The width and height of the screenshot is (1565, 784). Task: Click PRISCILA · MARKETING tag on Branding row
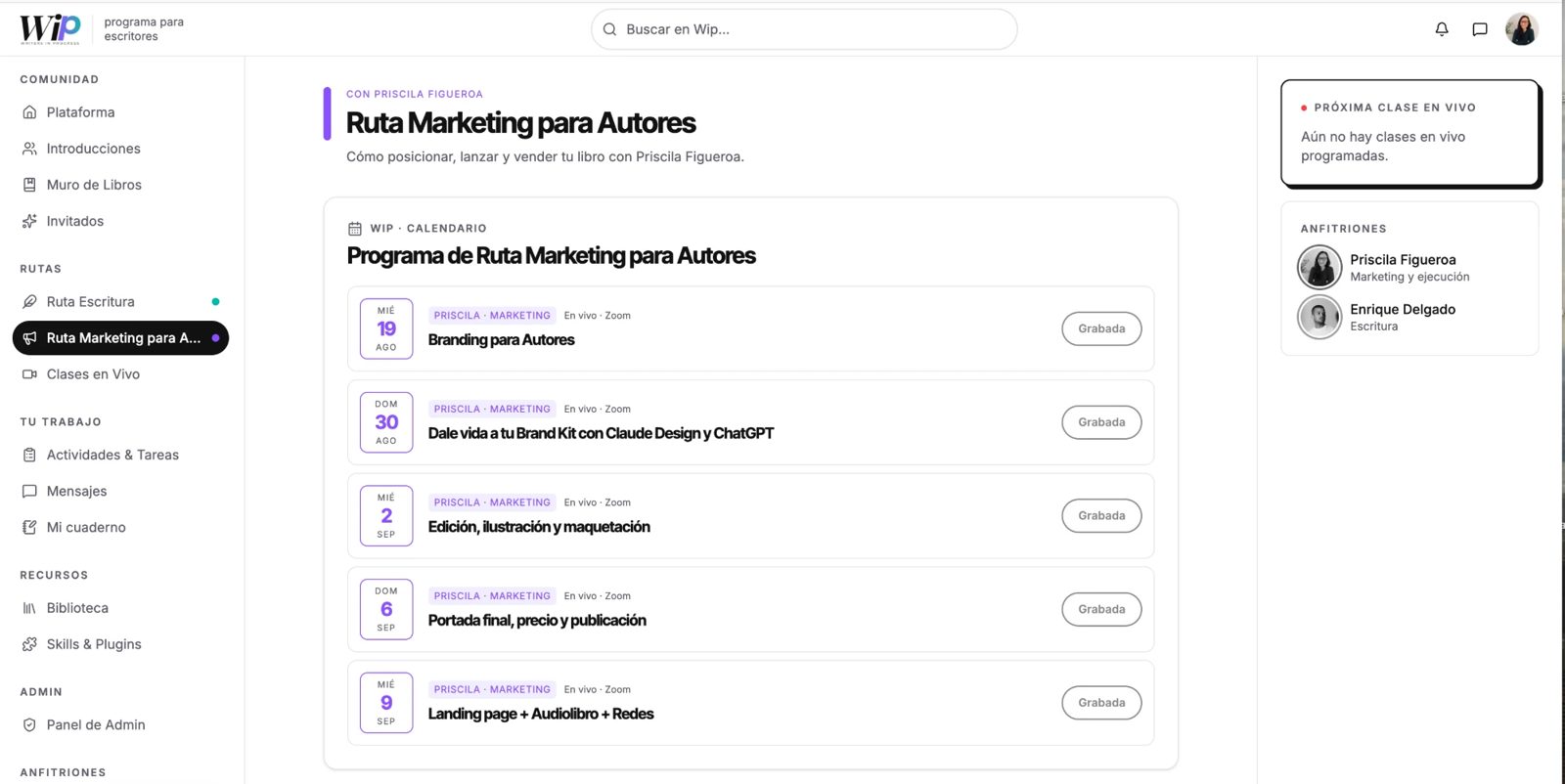point(492,316)
